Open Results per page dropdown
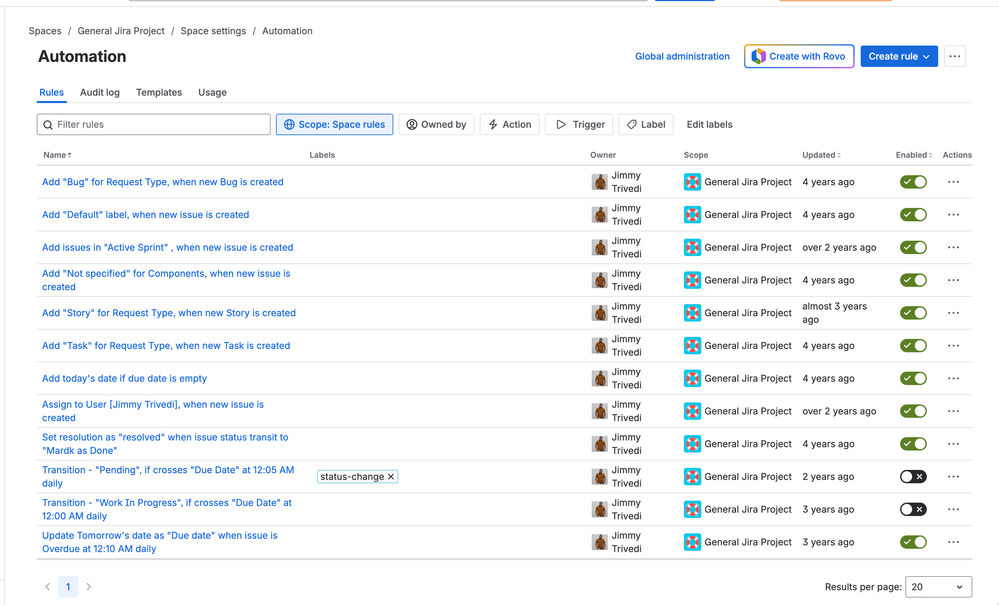999x605 pixels. [x=938, y=587]
